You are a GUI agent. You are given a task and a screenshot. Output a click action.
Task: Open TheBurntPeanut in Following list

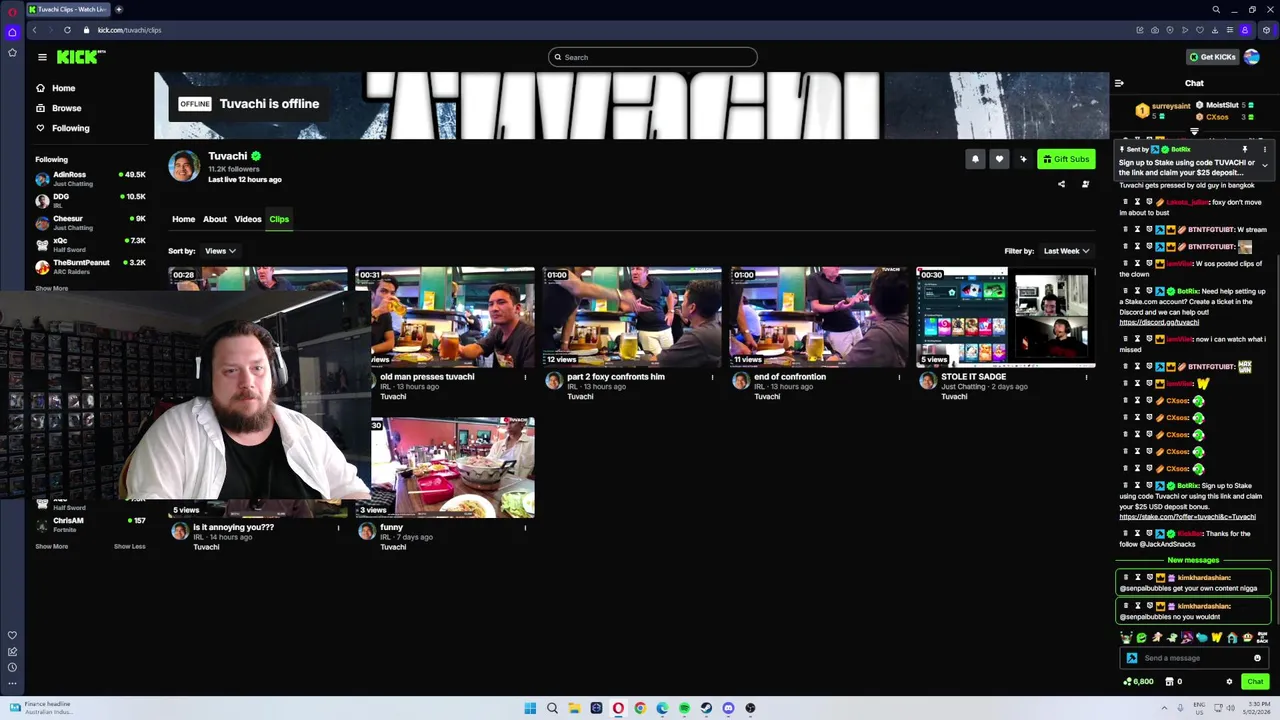tap(90, 266)
